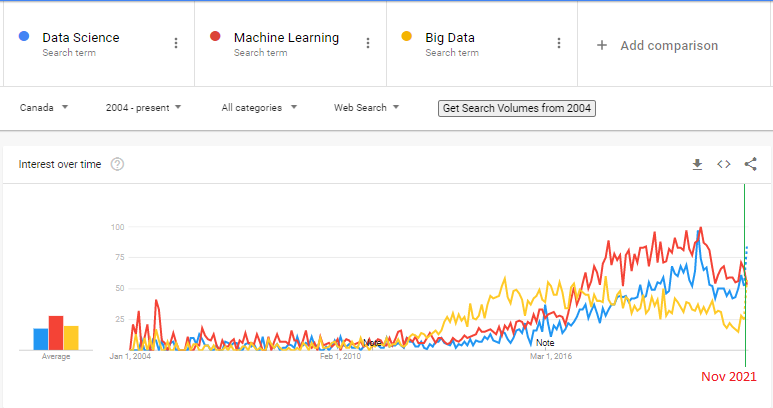Download the interest over time data
Viewport: 773px width, 408px height.
tap(697, 164)
